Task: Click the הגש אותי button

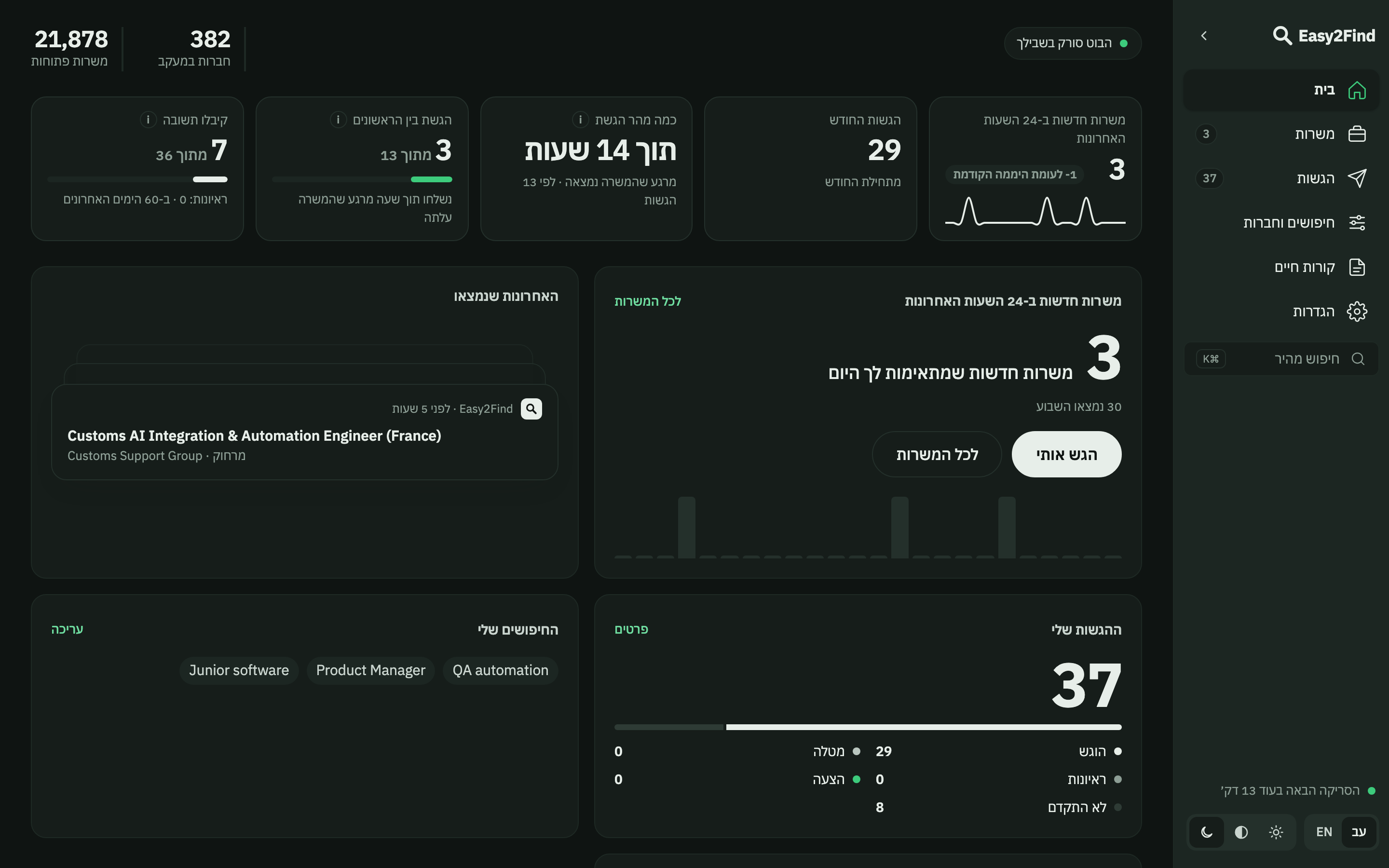Action: pyautogui.click(x=1066, y=454)
